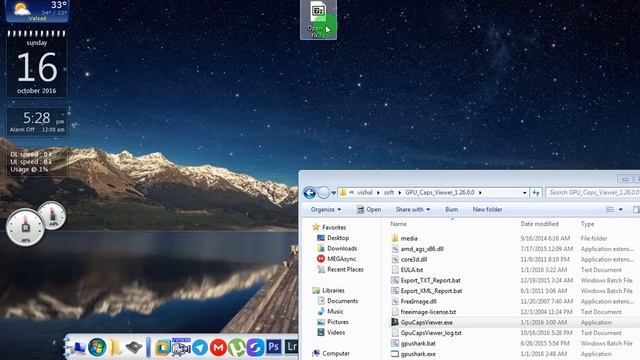Select Pictures library
640x360 pixels.
click(x=338, y=322)
